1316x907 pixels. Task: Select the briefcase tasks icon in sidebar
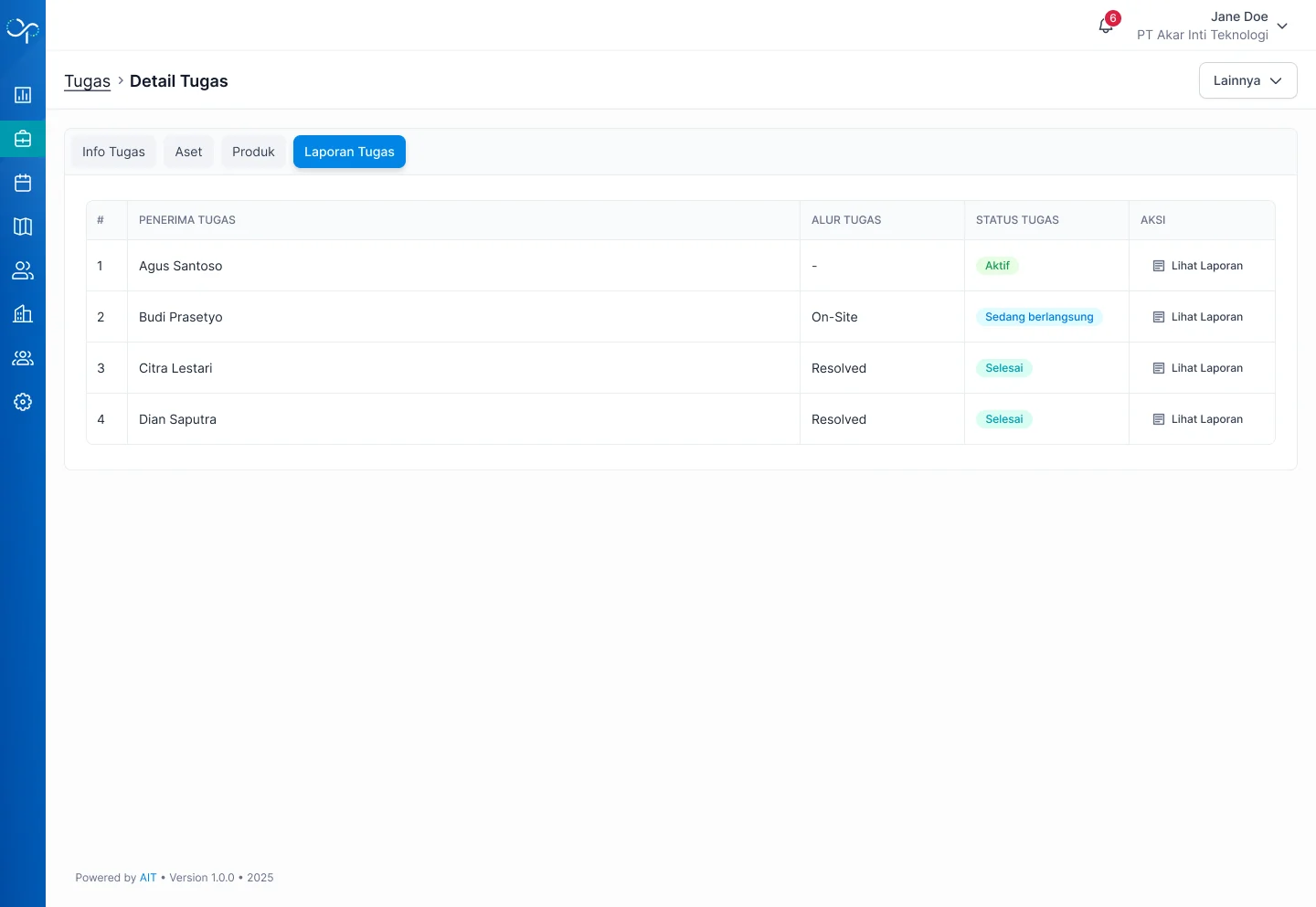[x=23, y=139]
